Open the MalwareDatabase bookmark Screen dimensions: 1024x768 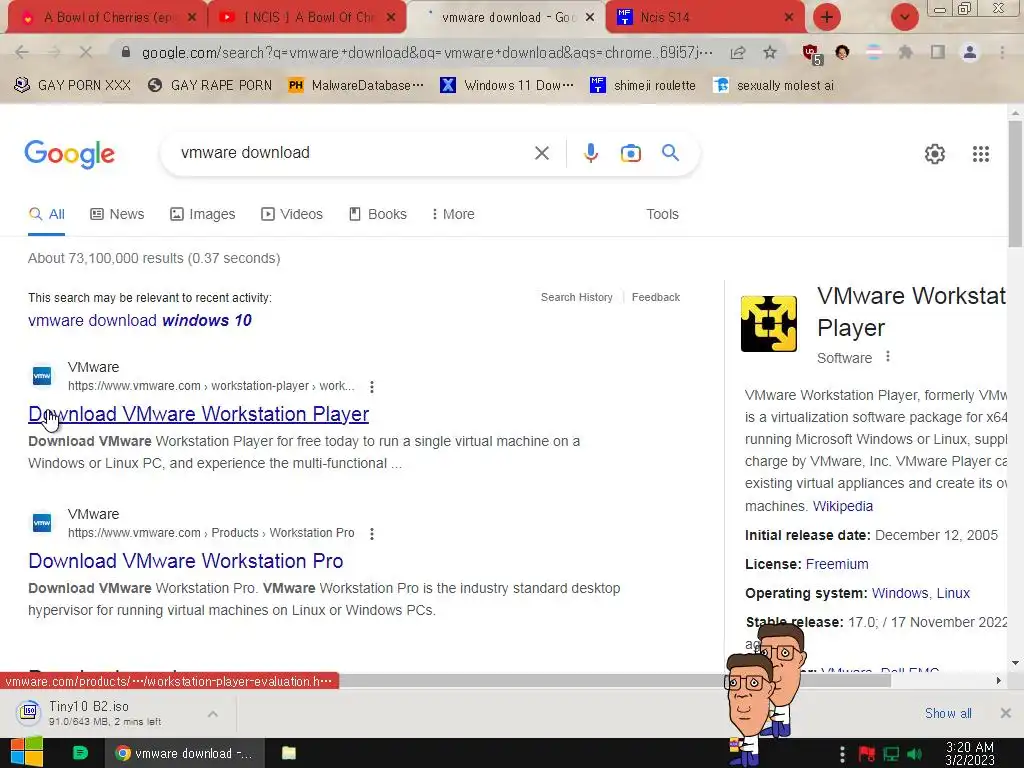click(356, 86)
